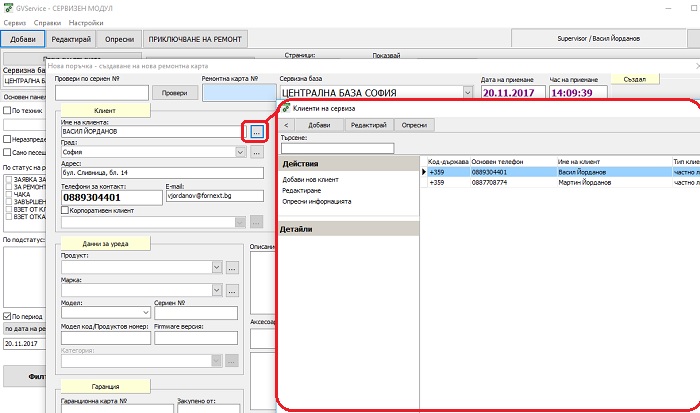Open city browse button beside София

click(256, 152)
